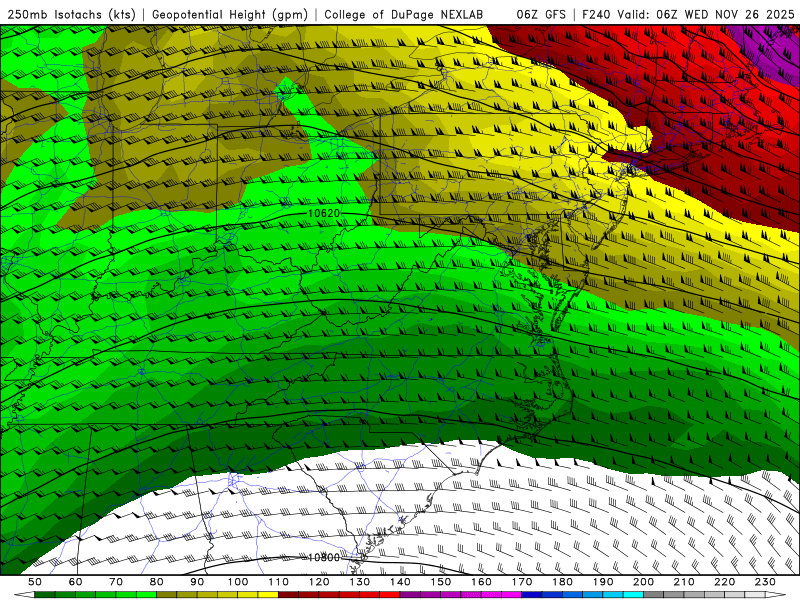Screen dimensions: 800x600
Task: Click the 10800 height contour label
Action: (x=324, y=557)
